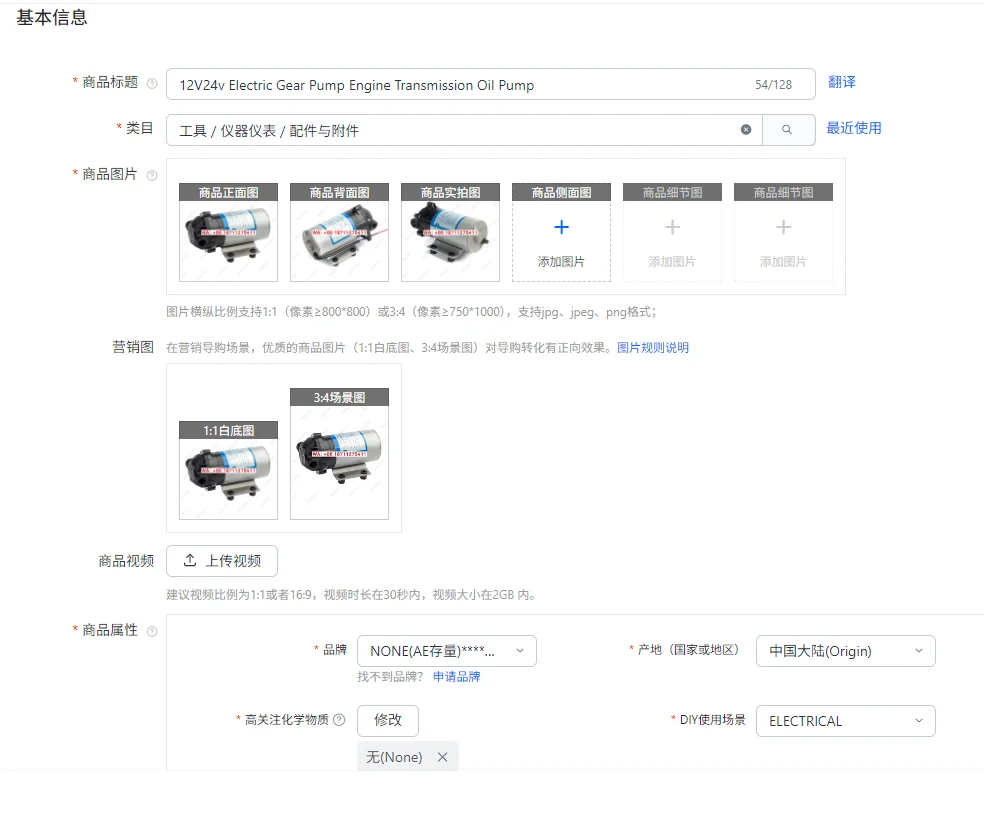View help info next to 商品图片
984x835 pixels.
click(154, 175)
